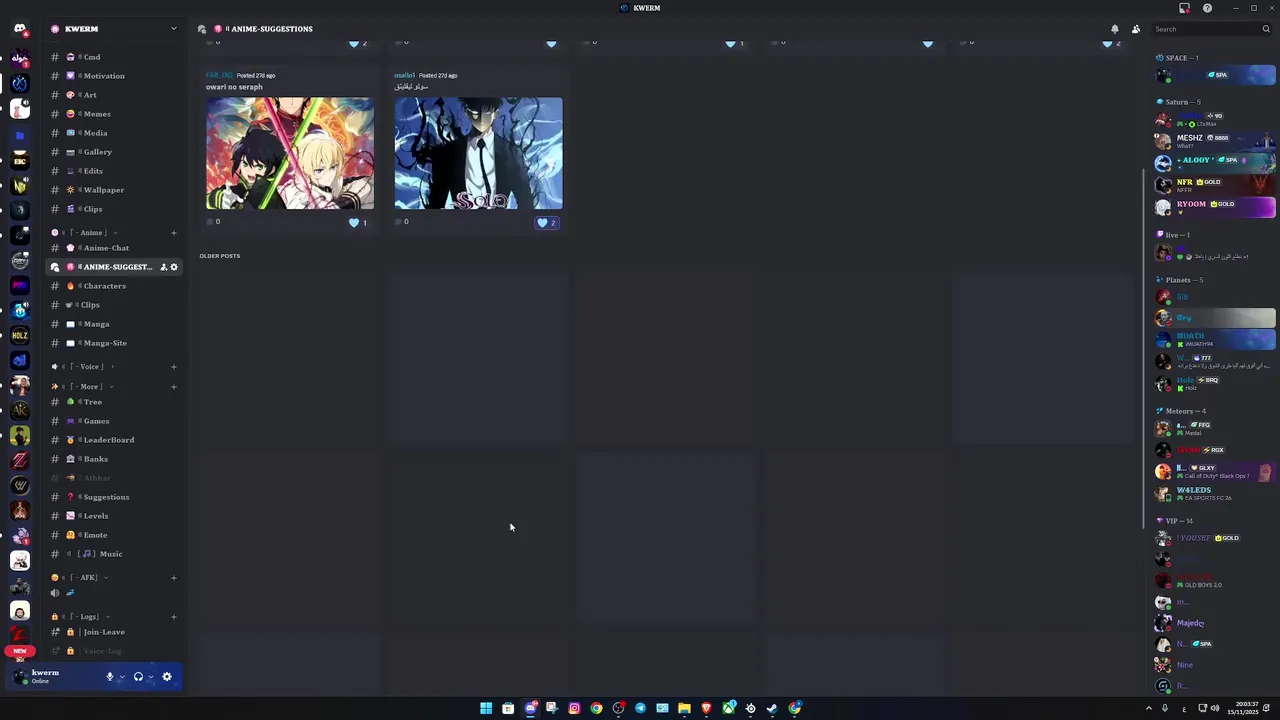This screenshot has width=1280, height=720.
Task: Add channel to Logs category
Action: (x=174, y=617)
